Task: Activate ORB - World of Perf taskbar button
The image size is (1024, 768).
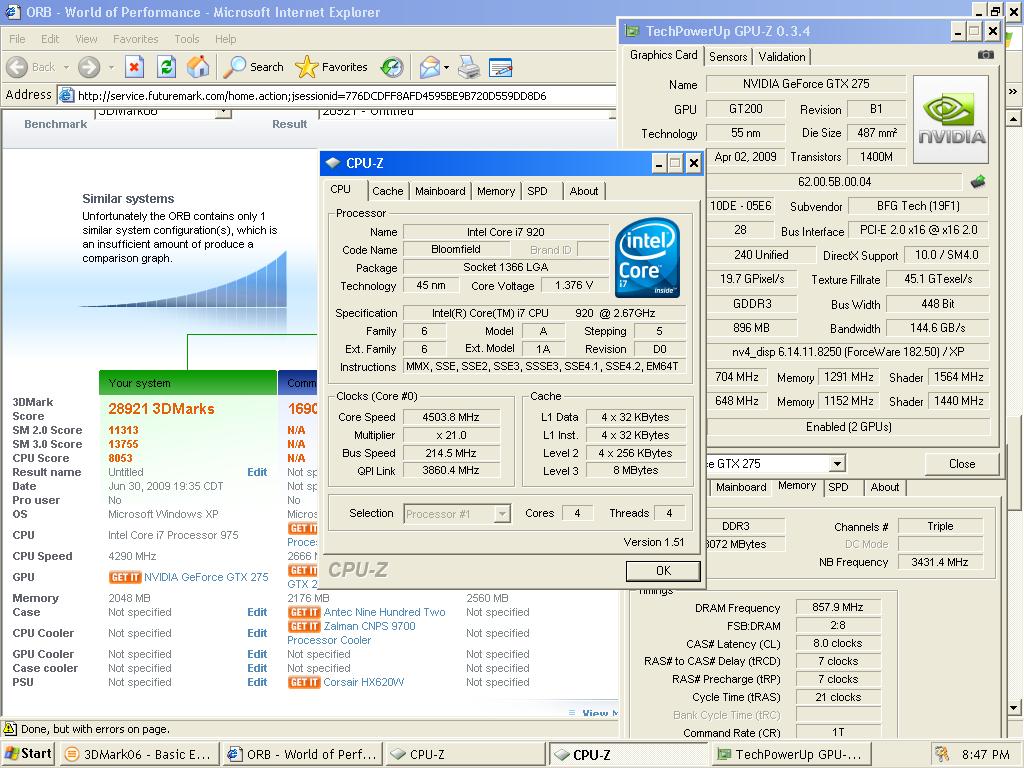Action: [302, 754]
